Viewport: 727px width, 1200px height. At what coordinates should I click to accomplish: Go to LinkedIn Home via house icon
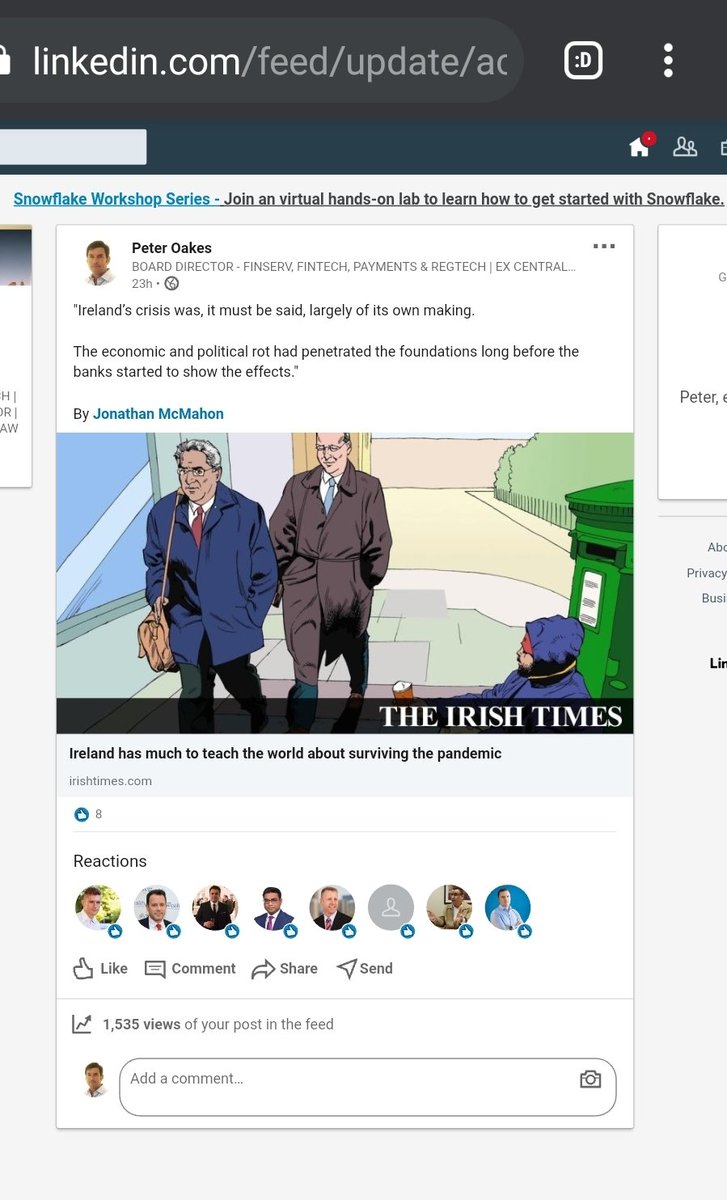click(640, 147)
